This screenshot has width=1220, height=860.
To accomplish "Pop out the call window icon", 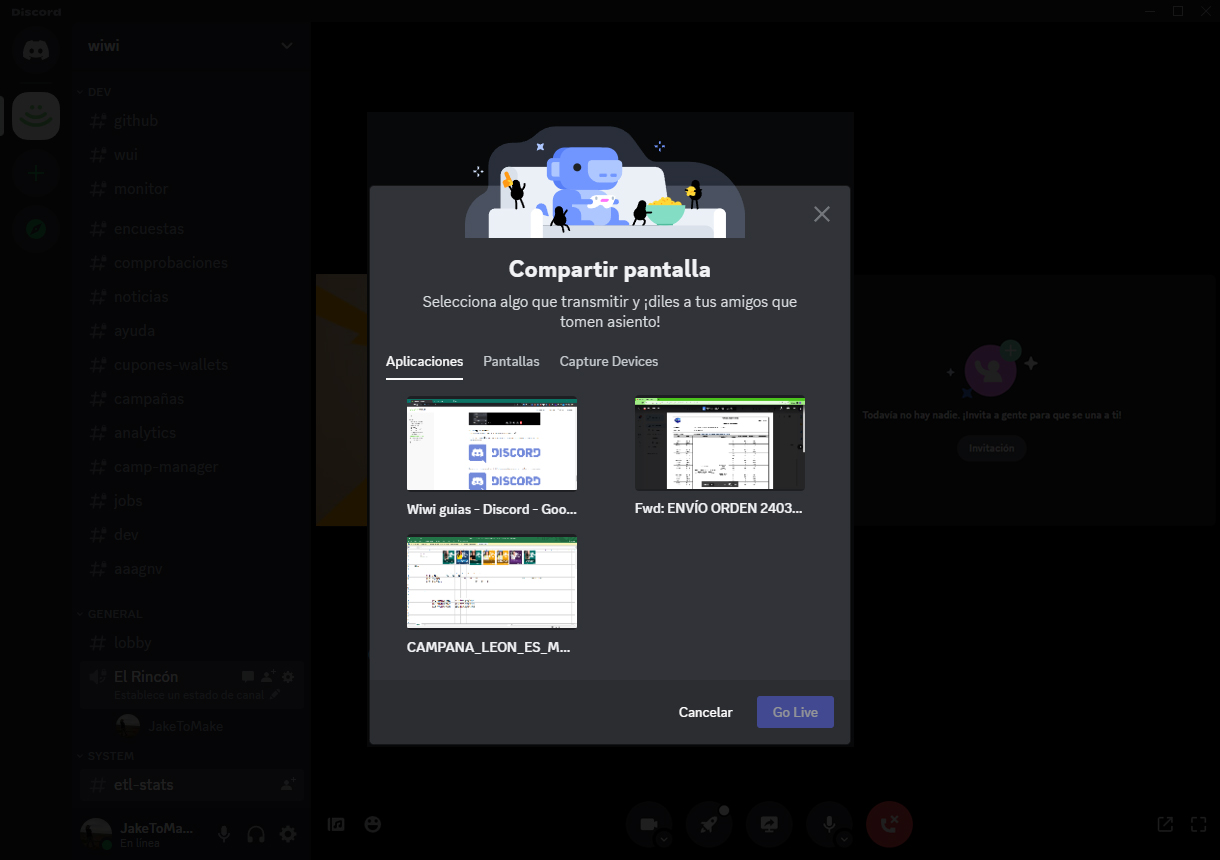I will (x=1165, y=825).
